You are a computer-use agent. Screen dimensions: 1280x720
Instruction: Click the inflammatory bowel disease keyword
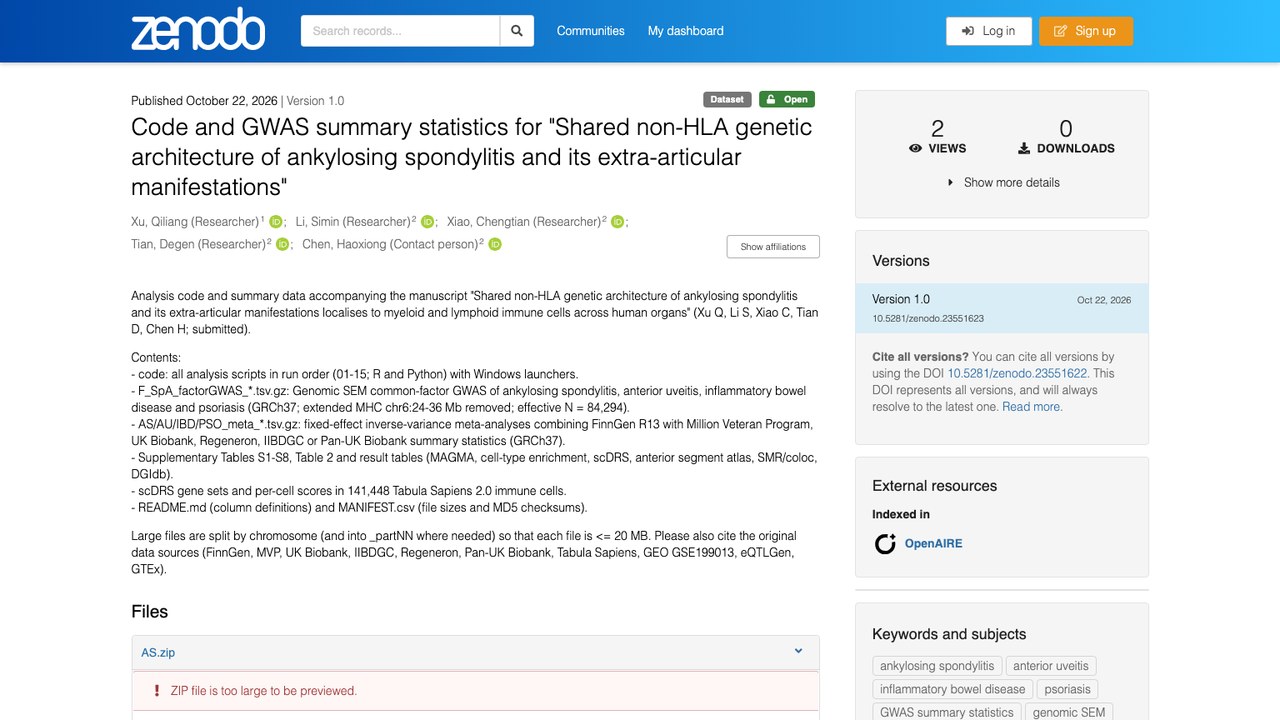click(953, 689)
